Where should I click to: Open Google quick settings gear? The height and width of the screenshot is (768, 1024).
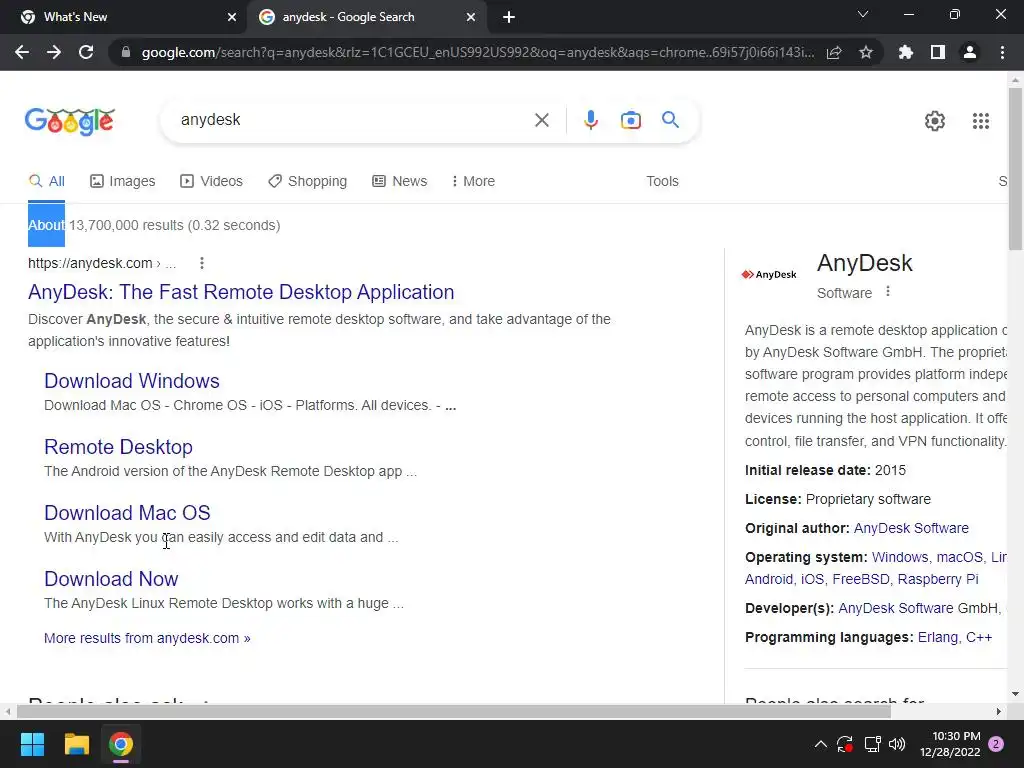pos(935,121)
